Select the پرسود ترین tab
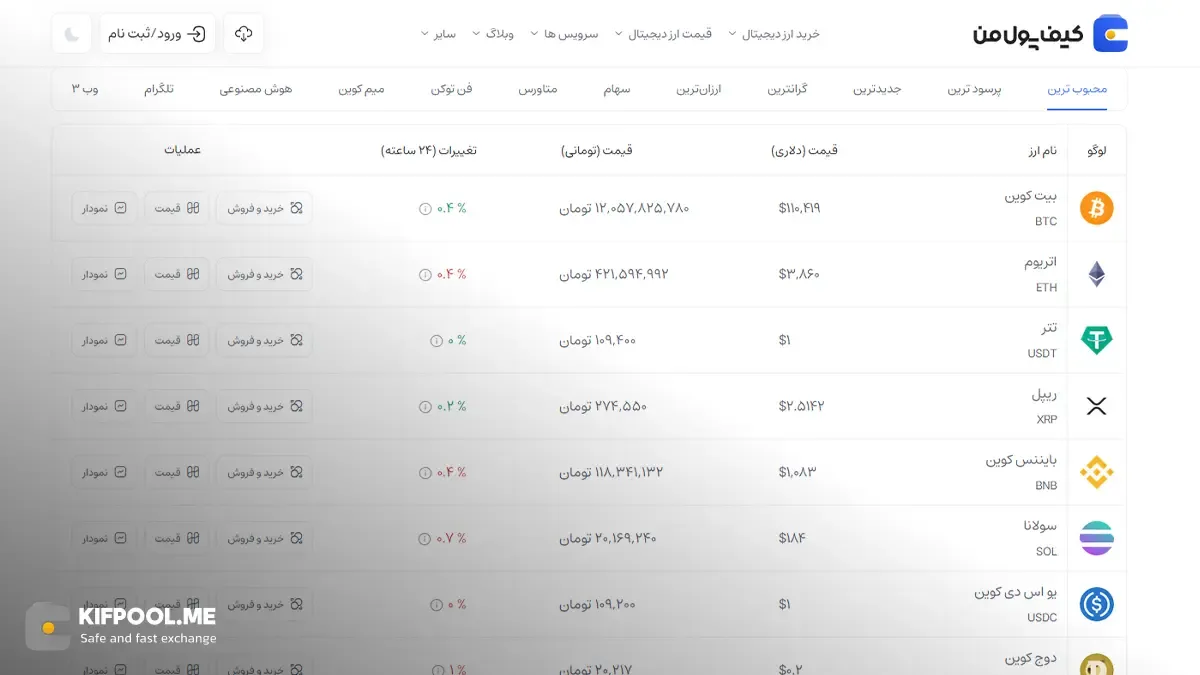 974,89
